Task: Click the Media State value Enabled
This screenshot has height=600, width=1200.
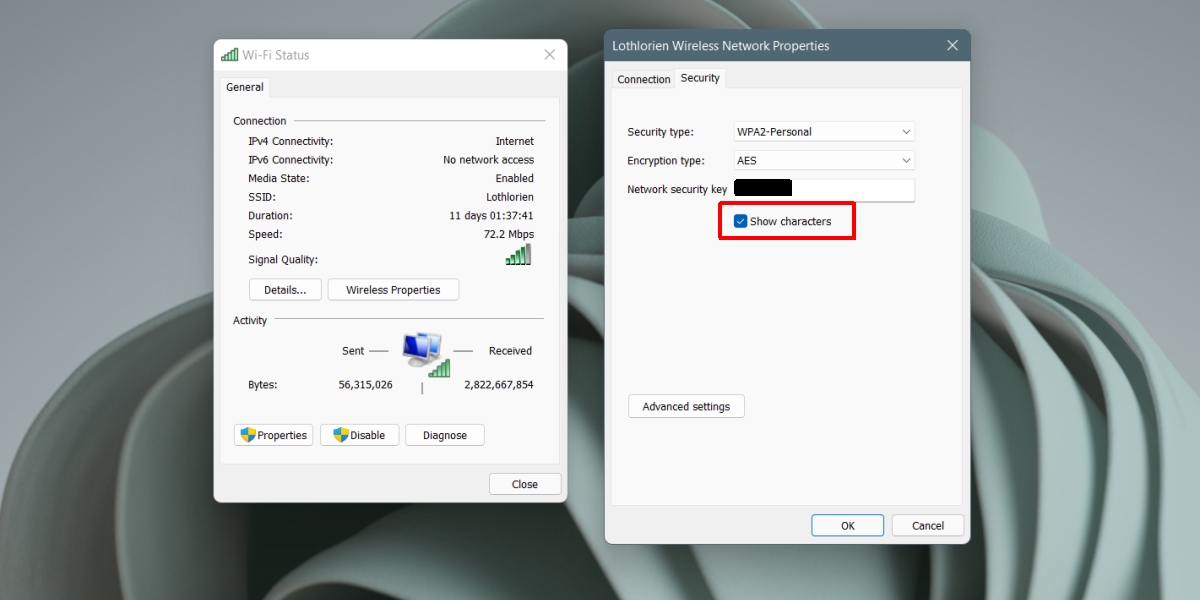Action: 515,179
